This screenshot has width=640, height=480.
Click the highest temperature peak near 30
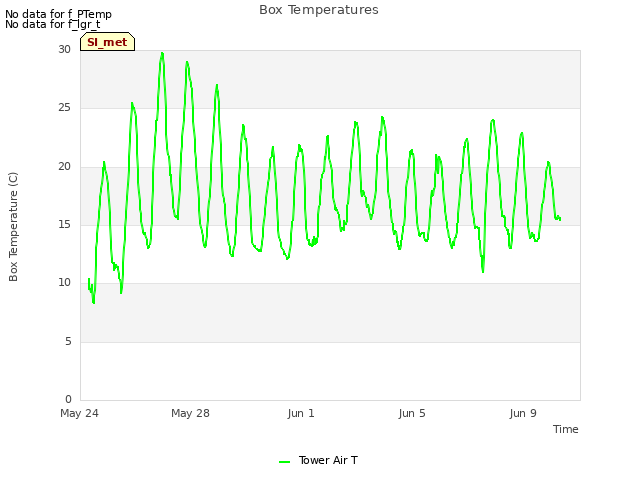click(x=162, y=53)
